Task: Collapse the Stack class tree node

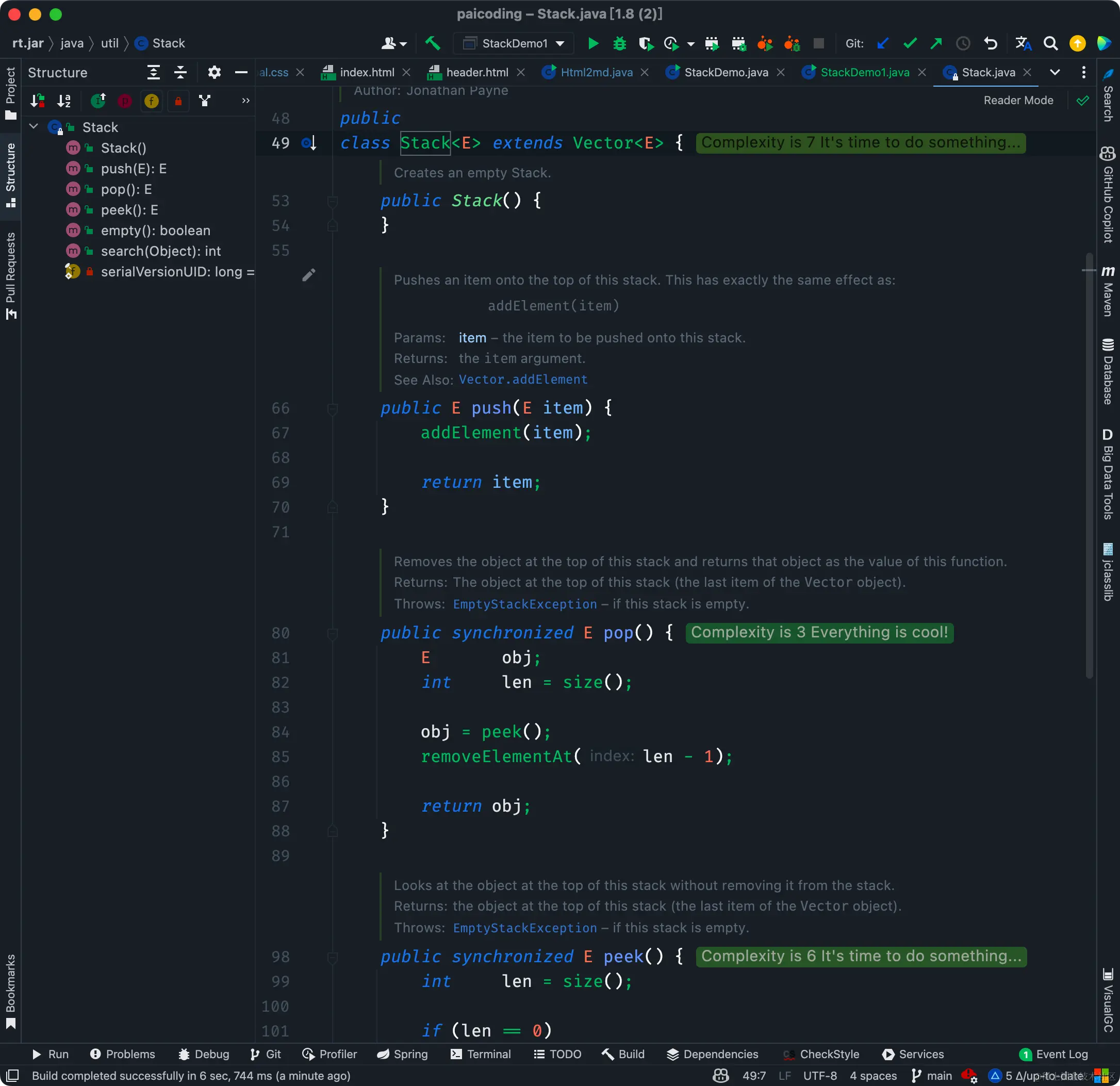Action: click(x=34, y=127)
